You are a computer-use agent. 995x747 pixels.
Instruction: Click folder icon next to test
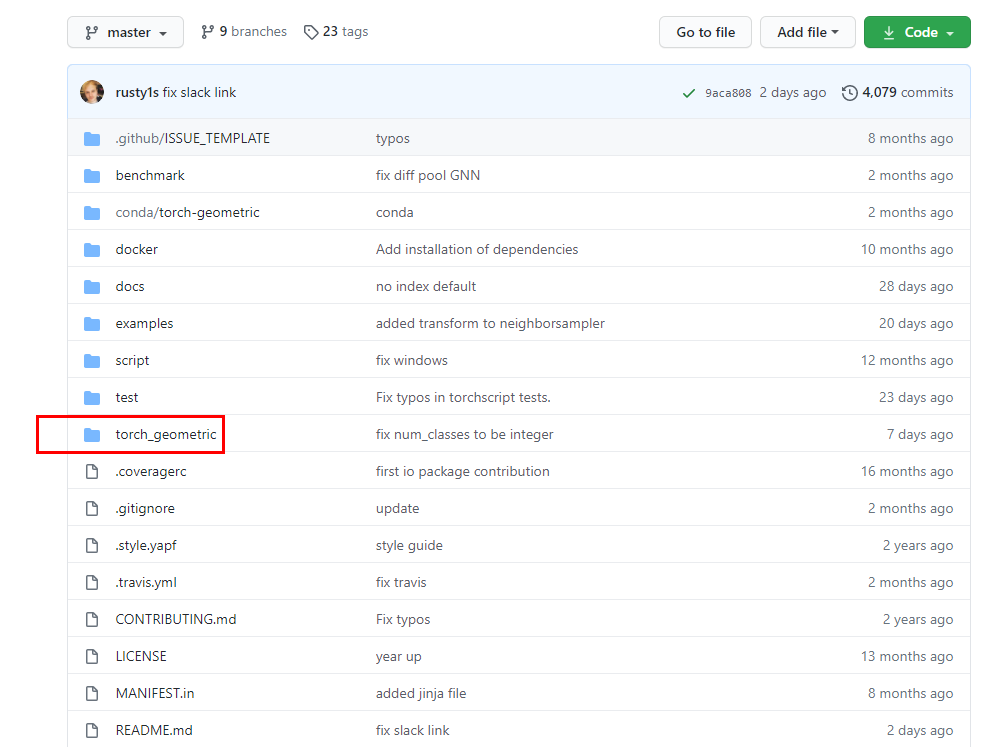click(92, 398)
